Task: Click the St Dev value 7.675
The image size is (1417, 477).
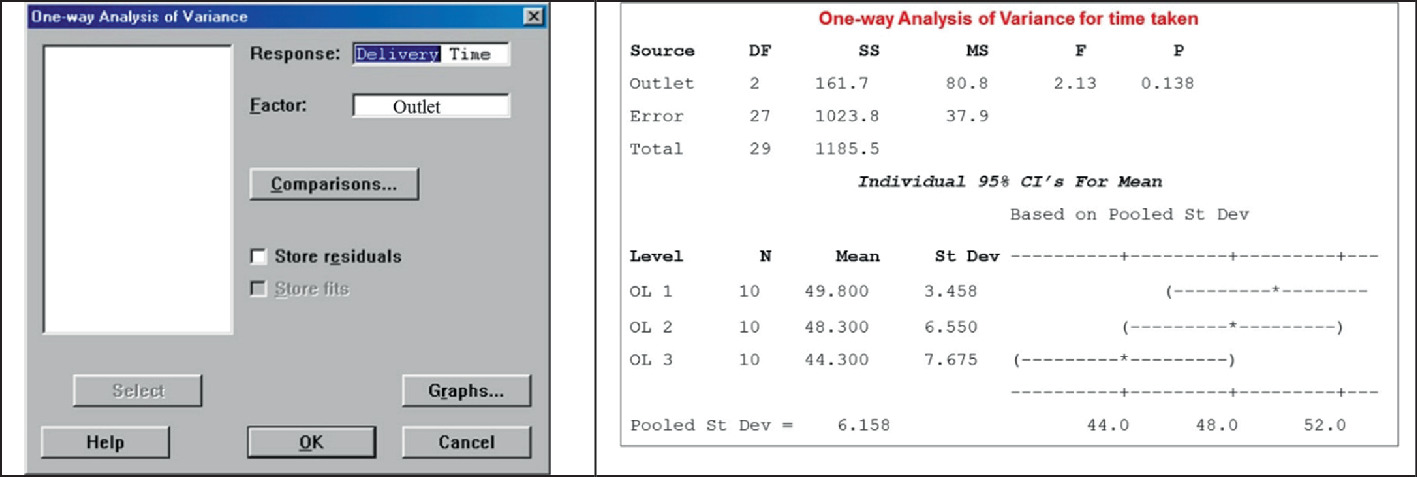Action: pos(951,360)
